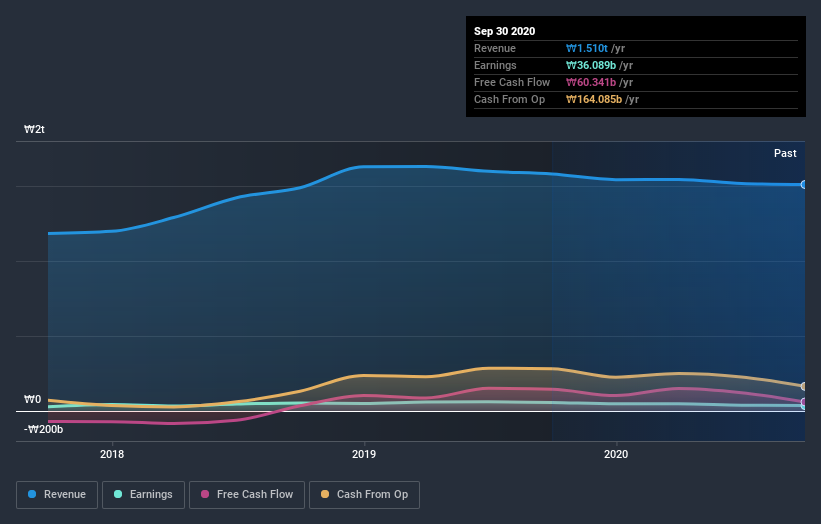Viewport: 821px width, 524px height.
Task: Click the ₩36.089b Earnings value in tooltip
Action: click(591, 65)
